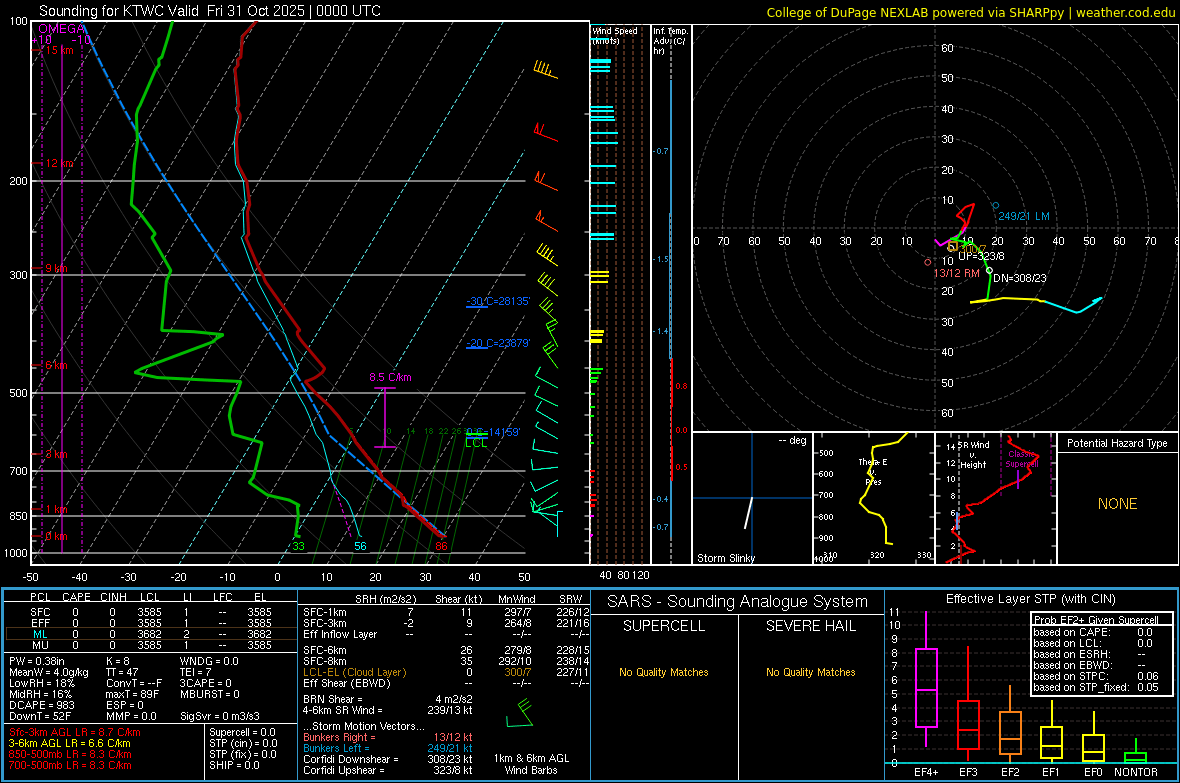Click the Potential Hazard Type header
Viewport: 1180px width, 783px height.
[x=1117, y=443]
